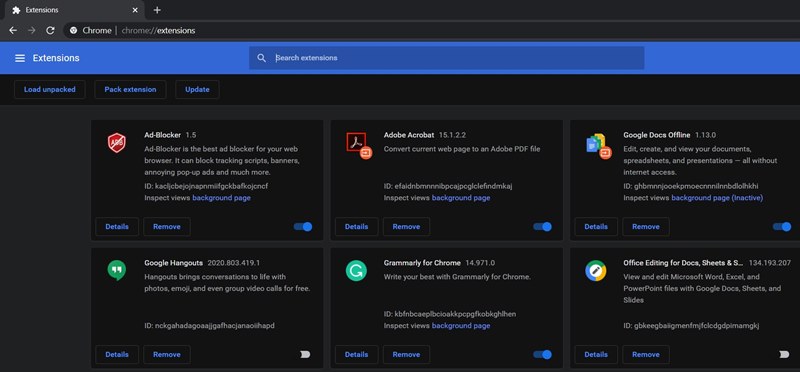Remove the Ad-Blocker extension
This screenshot has width=800, height=372.
tap(167, 227)
